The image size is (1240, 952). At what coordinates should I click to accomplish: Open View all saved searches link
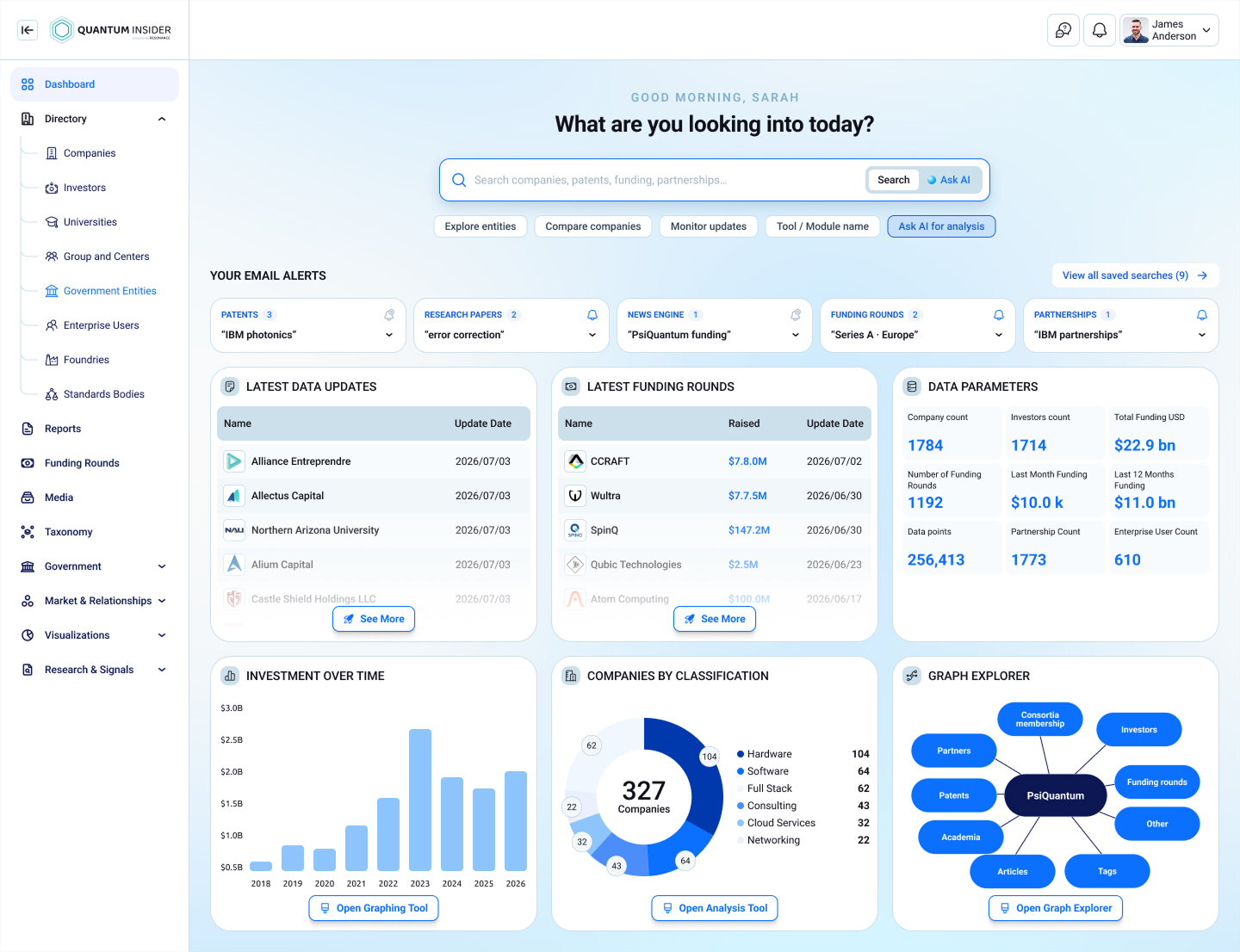1135,275
